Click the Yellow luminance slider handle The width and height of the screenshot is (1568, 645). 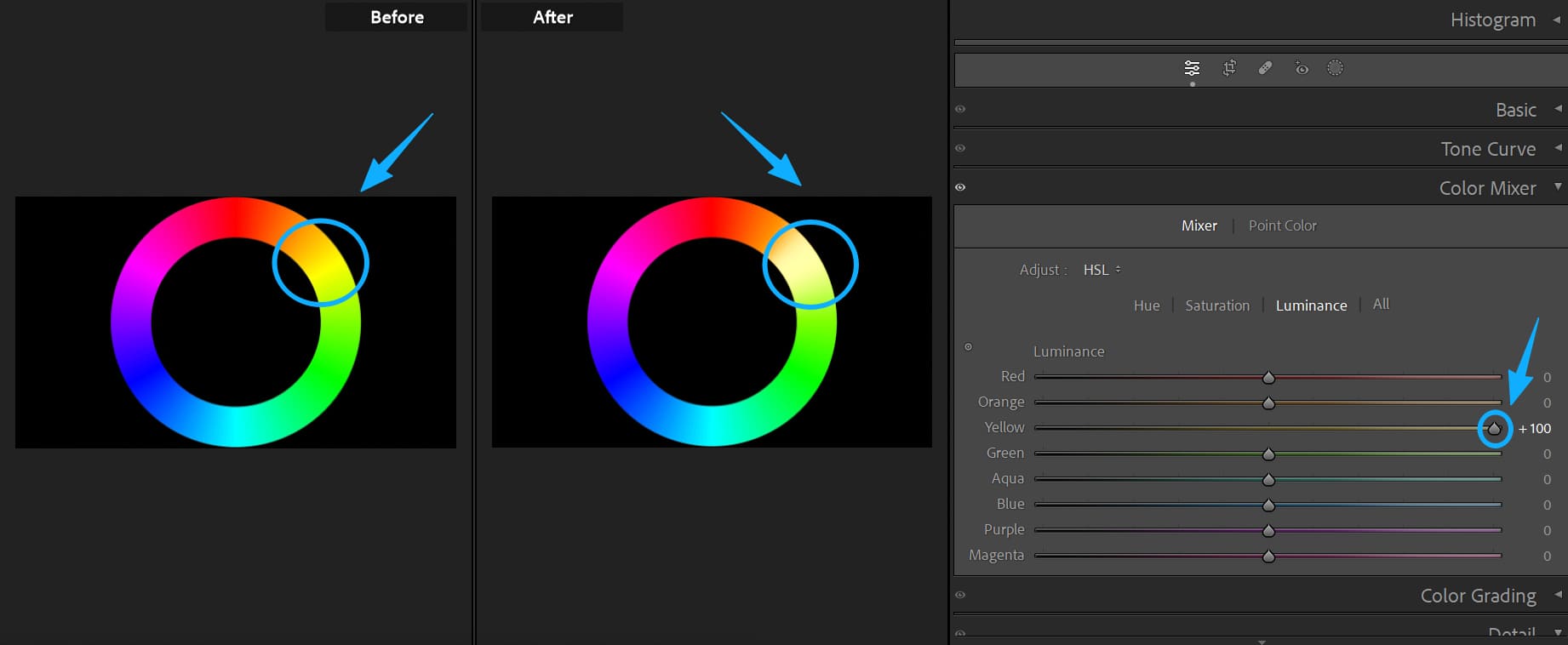pos(1494,428)
